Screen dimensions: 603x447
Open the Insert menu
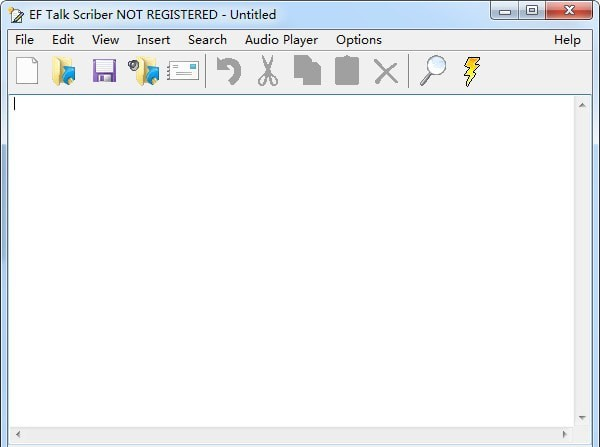(x=153, y=40)
